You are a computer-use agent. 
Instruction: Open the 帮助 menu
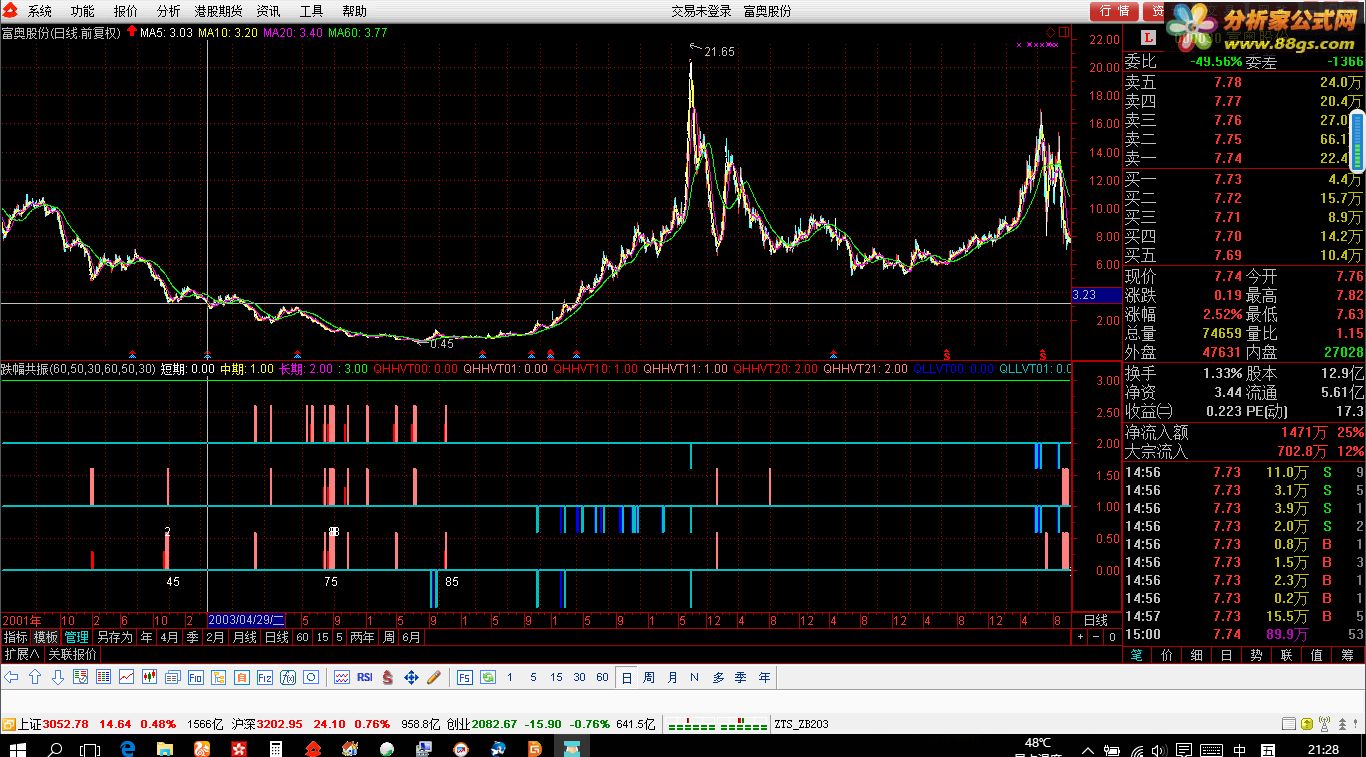(x=354, y=11)
